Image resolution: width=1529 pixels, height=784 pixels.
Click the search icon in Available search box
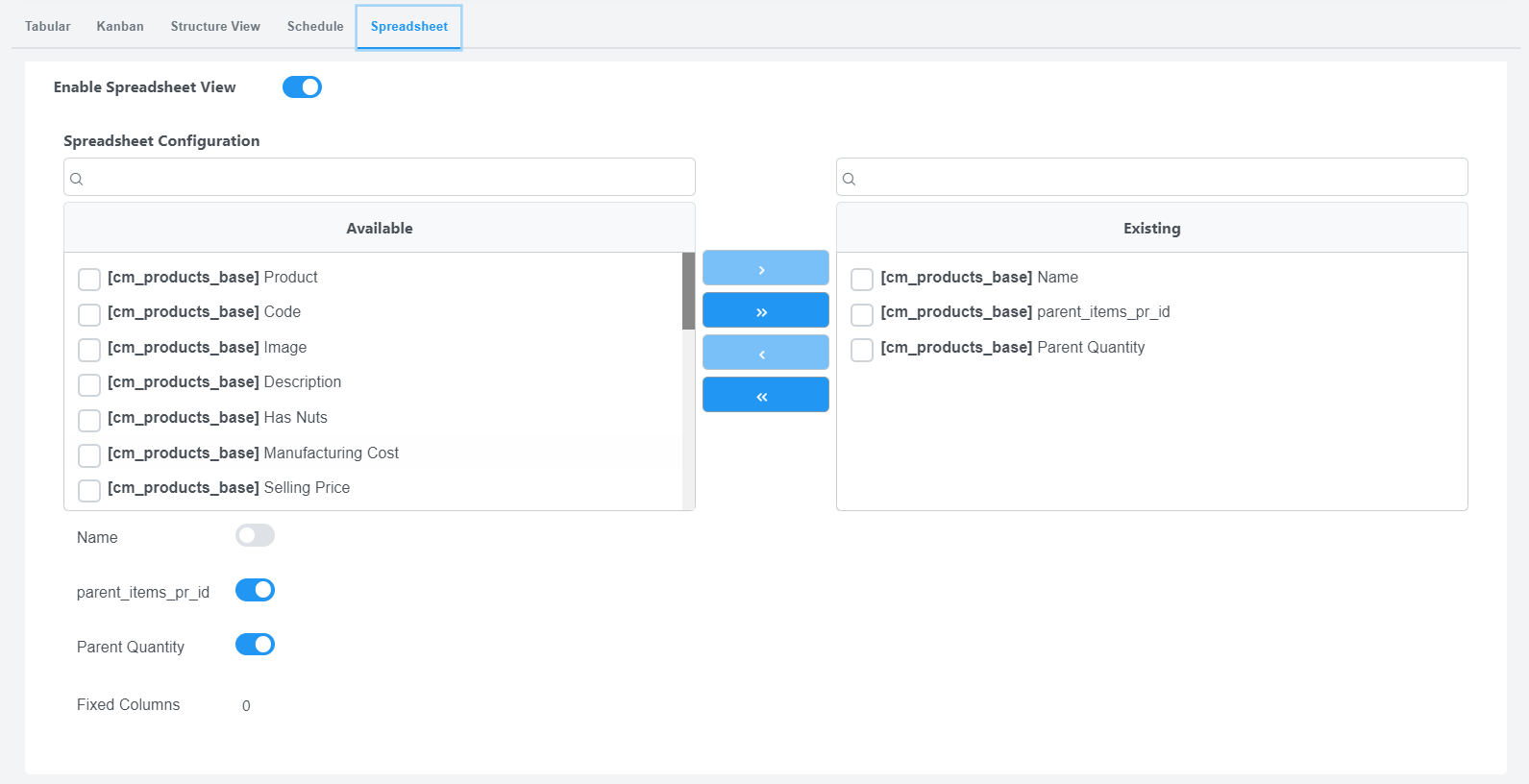77,179
